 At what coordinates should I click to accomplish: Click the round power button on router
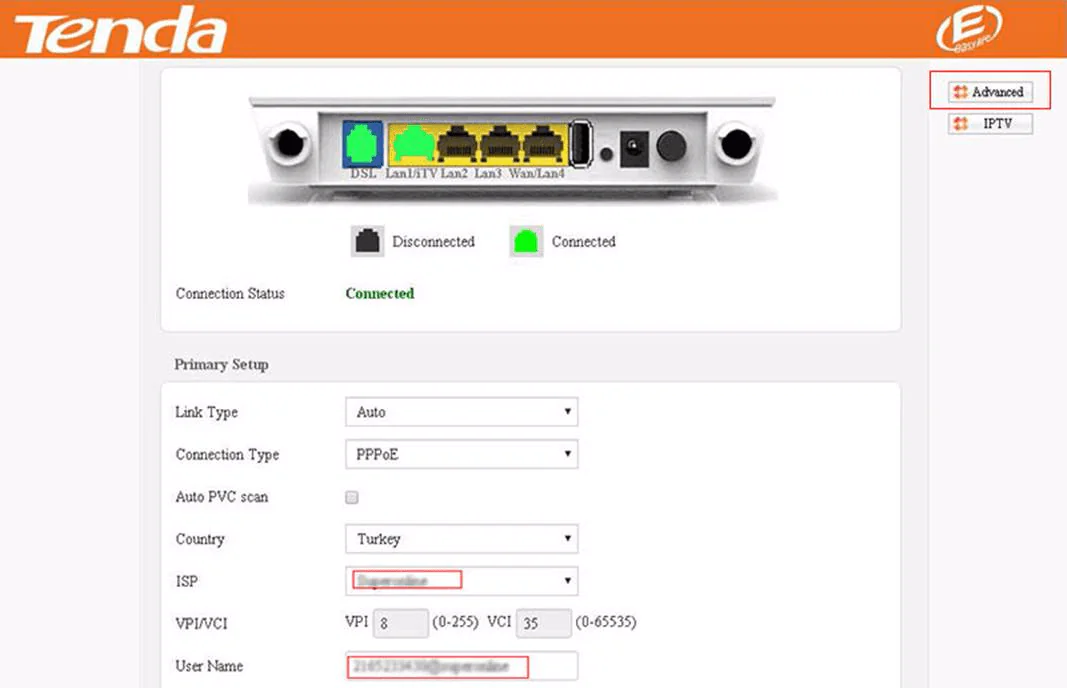(x=672, y=146)
